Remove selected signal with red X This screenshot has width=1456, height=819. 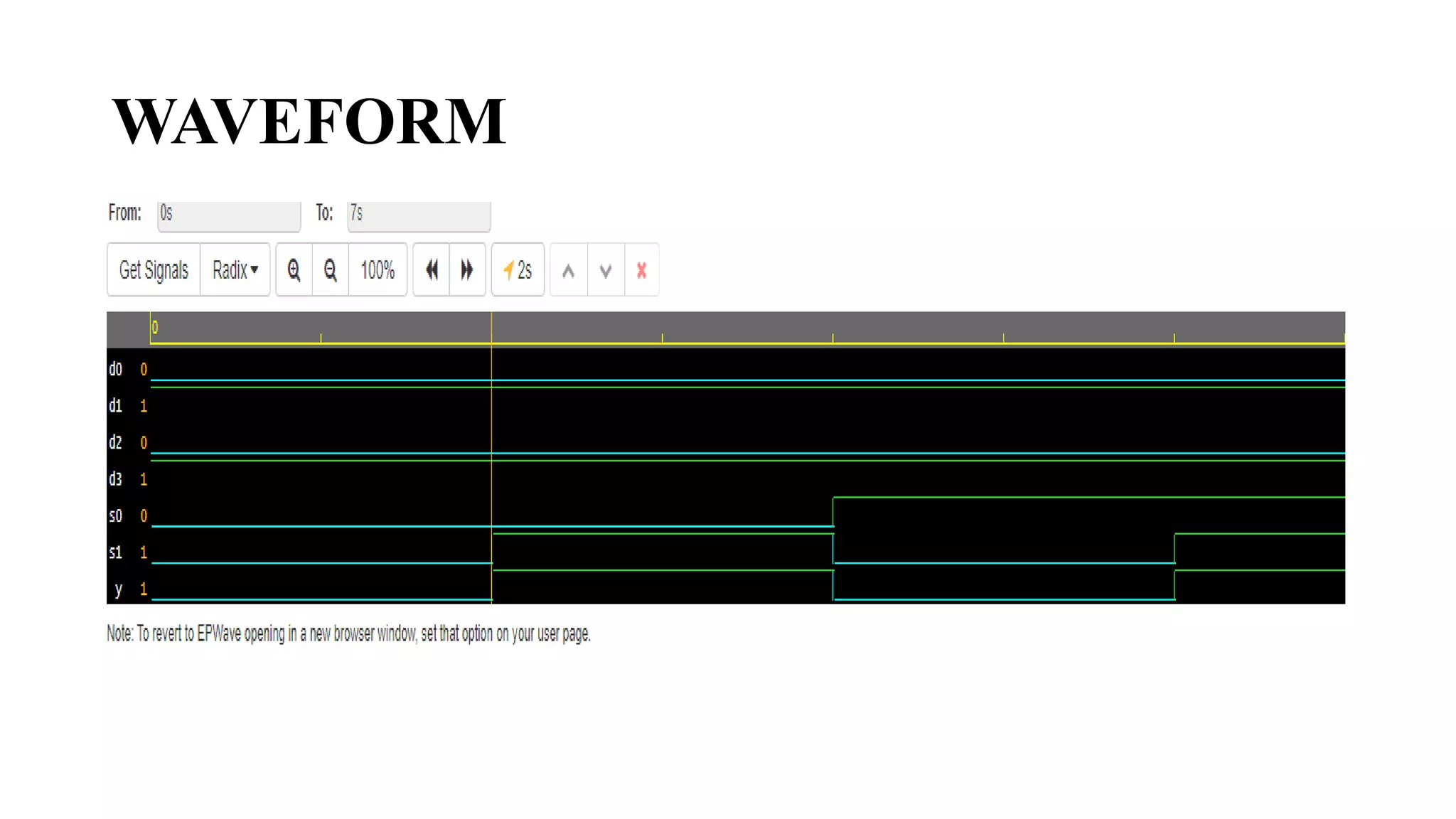(642, 269)
